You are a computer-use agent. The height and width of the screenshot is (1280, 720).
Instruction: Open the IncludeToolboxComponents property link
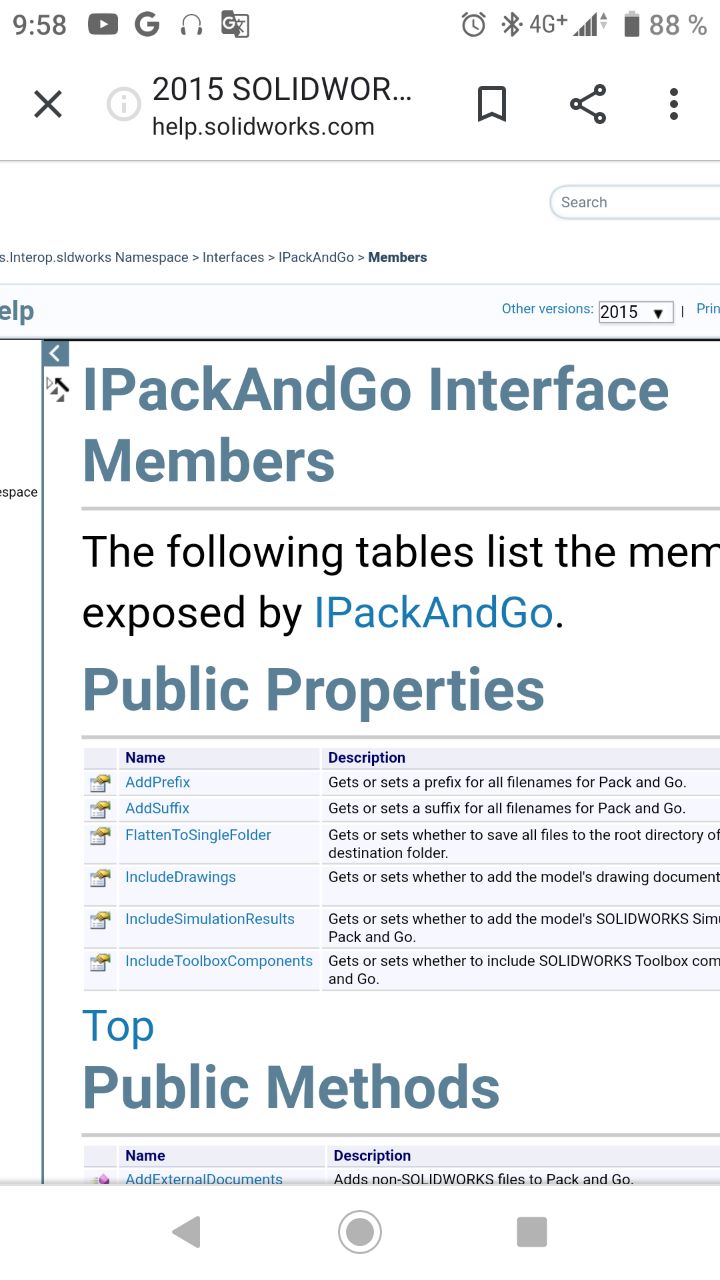pos(219,961)
